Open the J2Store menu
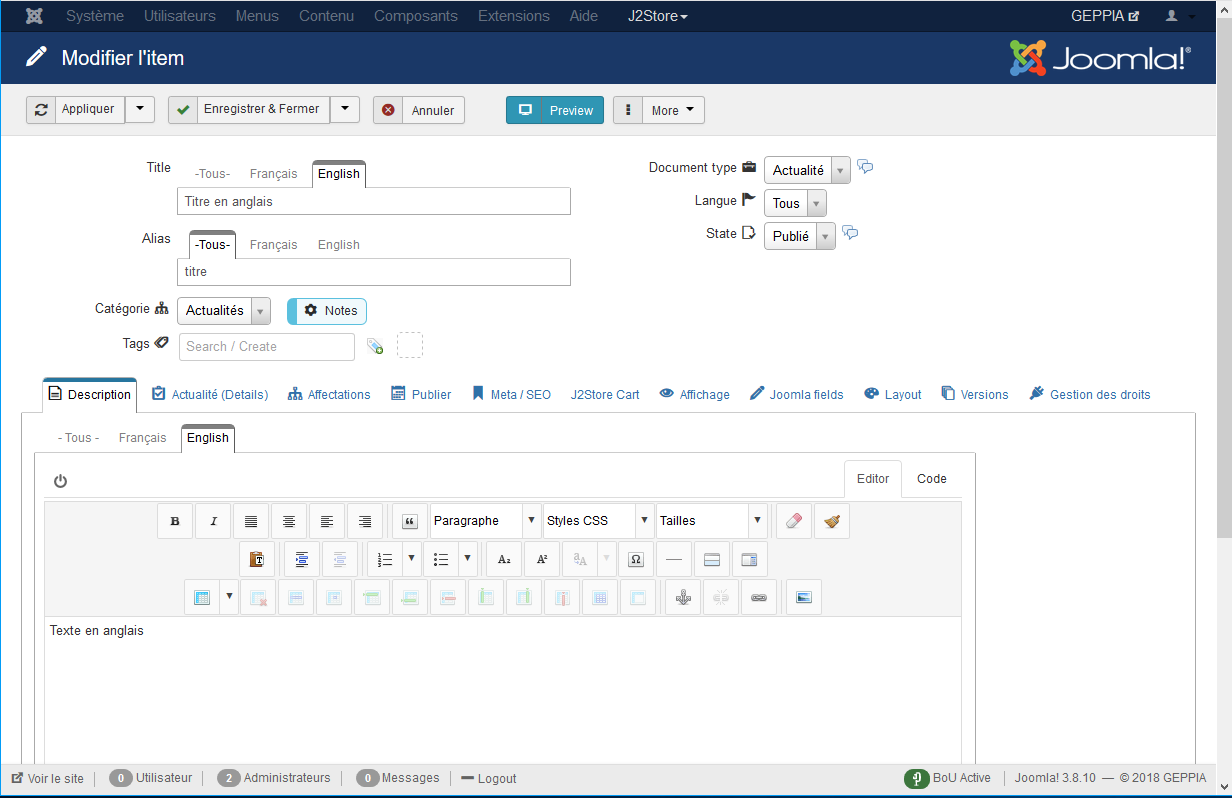The image size is (1232, 798). tap(658, 16)
